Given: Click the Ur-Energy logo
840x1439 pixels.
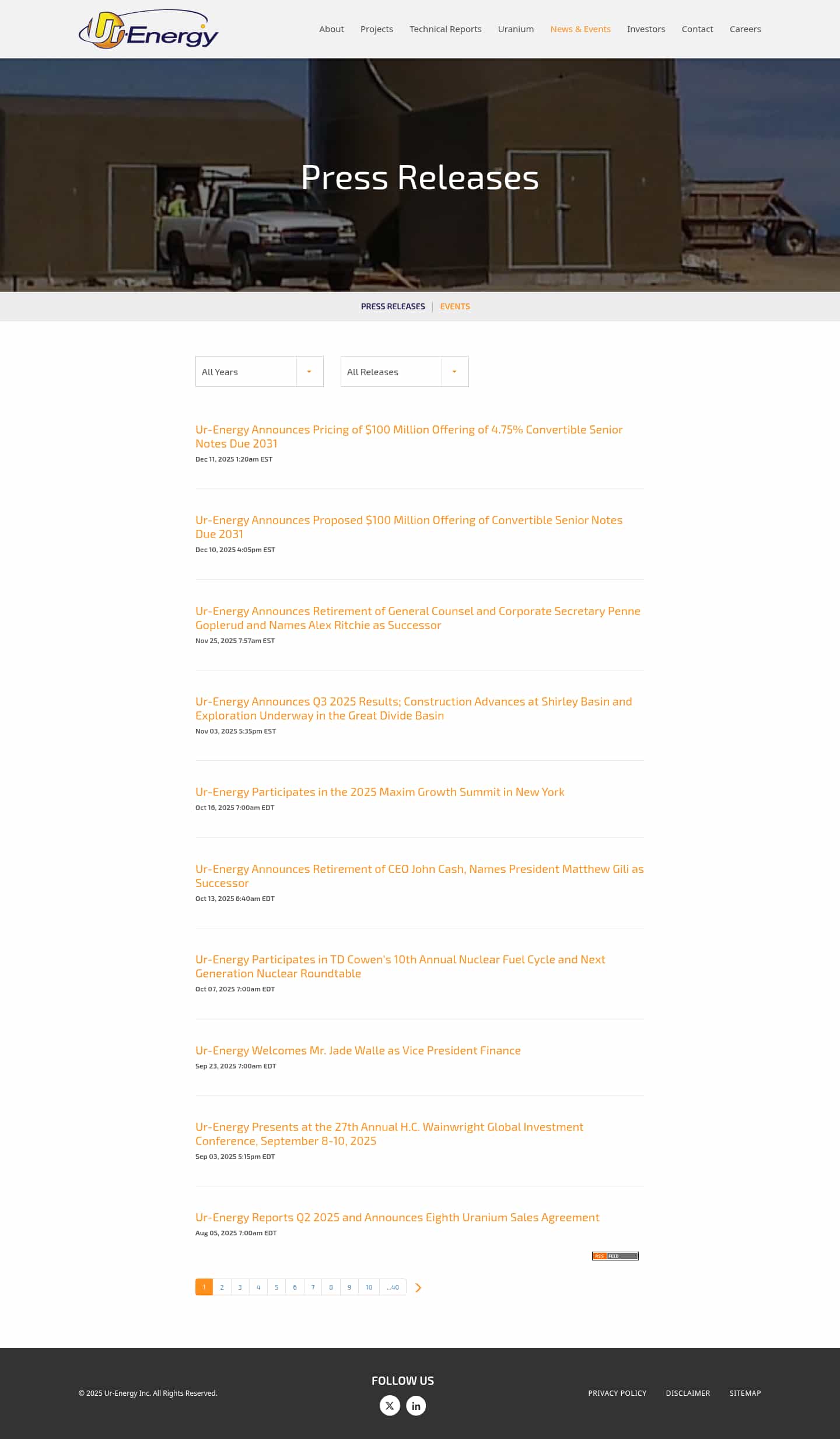Looking at the screenshot, I should [149, 29].
